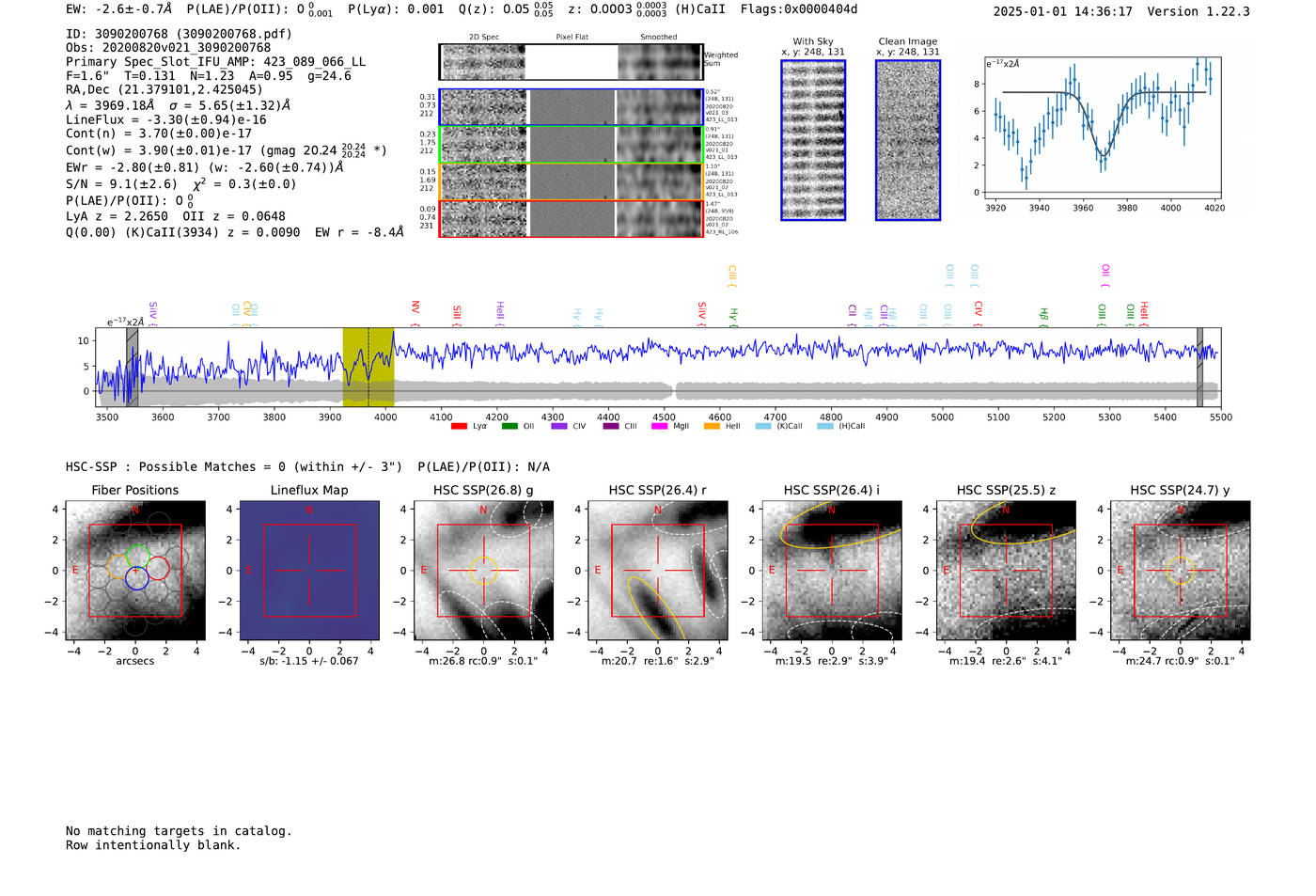1316x896 pixels.
Task: Click the Primary Spec_Slot_IFU_AMP line
Action: click(x=216, y=62)
